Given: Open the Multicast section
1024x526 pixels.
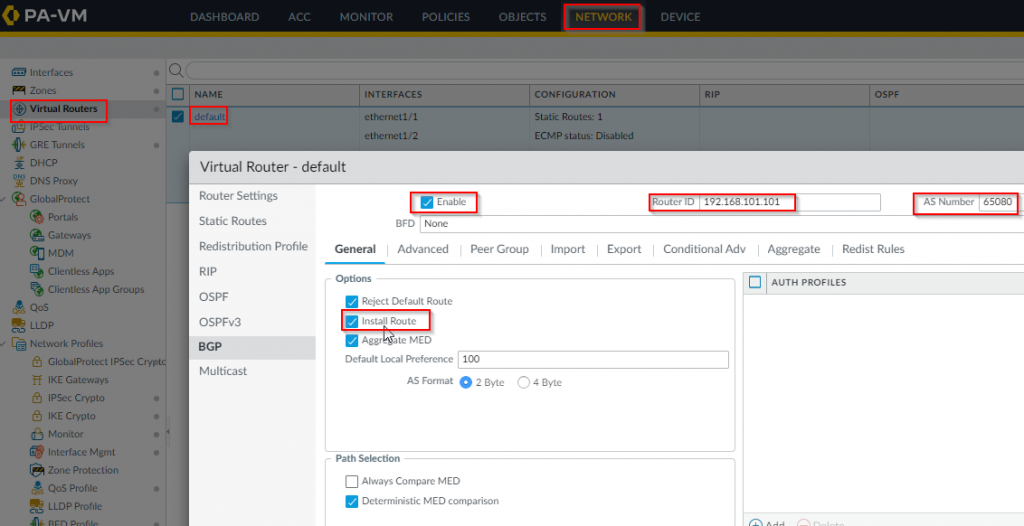Looking at the screenshot, I should click(x=223, y=371).
